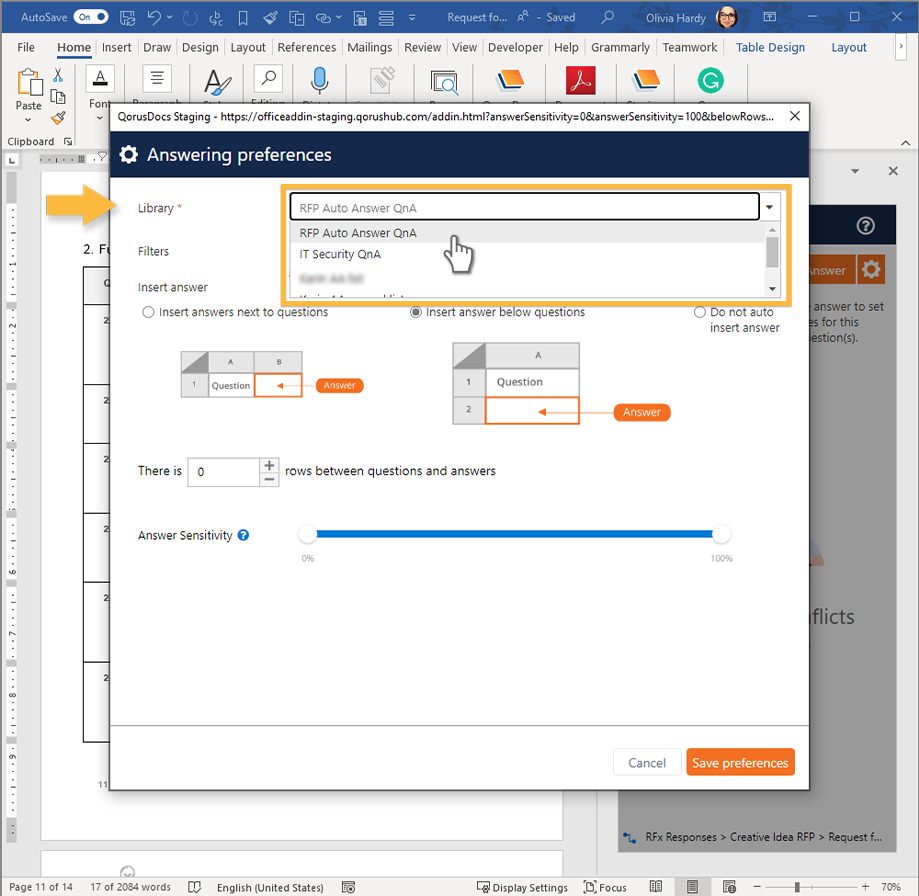Screen dimensions: 919x896
Task: Click the proofing book icon in status bar
Action: pos(195,887)
